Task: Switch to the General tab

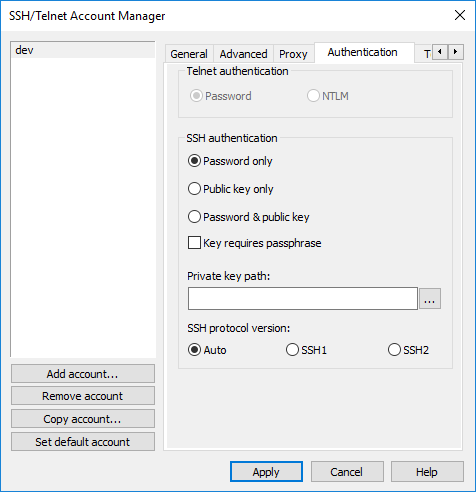Action: 189,54
